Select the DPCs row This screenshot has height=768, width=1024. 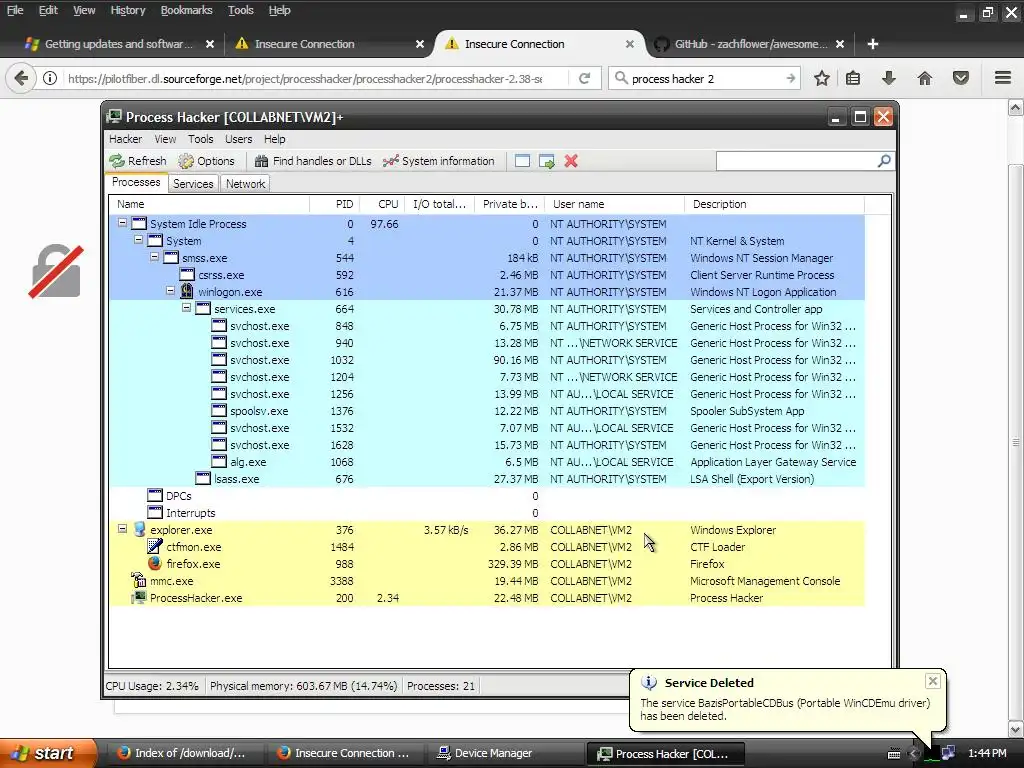click(x=487, y=496)
